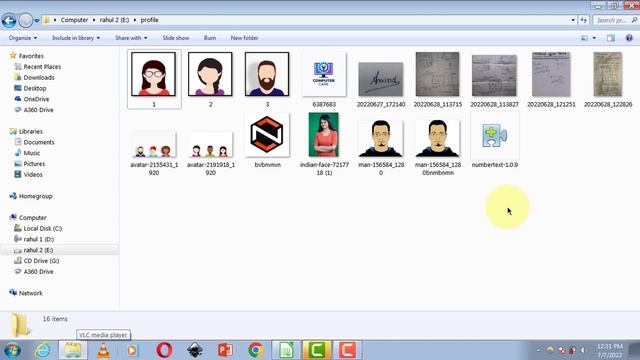
Task: Click Computer in the address bar
Action: tap(74, 20)
